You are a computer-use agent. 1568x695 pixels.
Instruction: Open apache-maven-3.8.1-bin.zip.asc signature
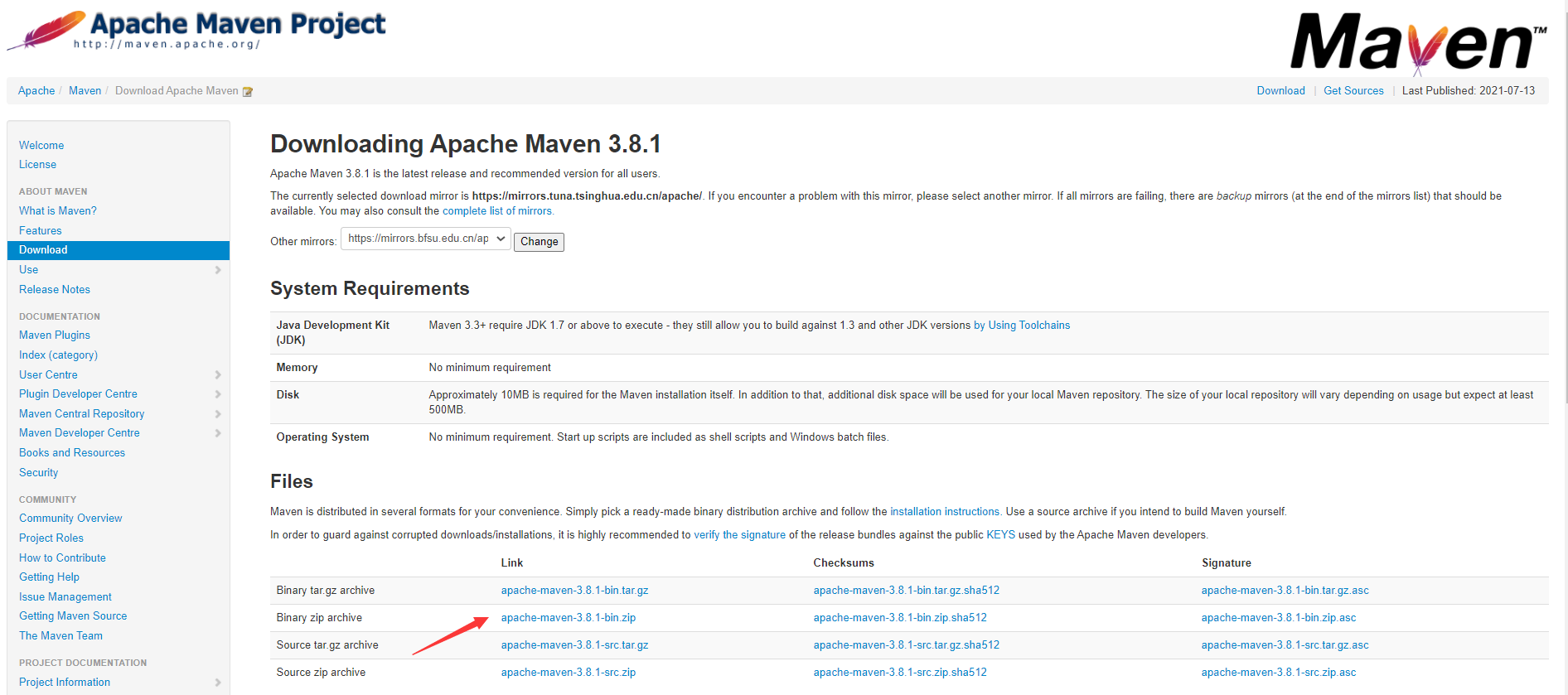pos(1279,618)
